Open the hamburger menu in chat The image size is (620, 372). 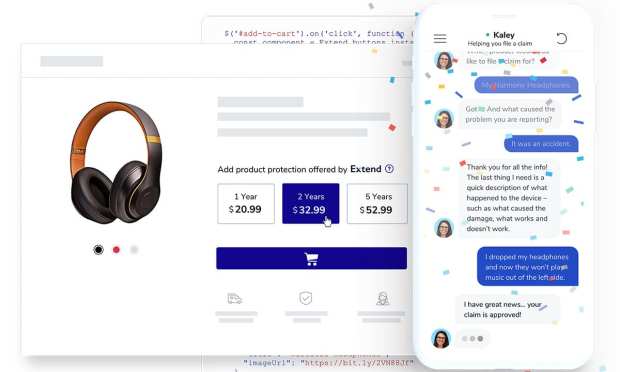click(440, 38)
